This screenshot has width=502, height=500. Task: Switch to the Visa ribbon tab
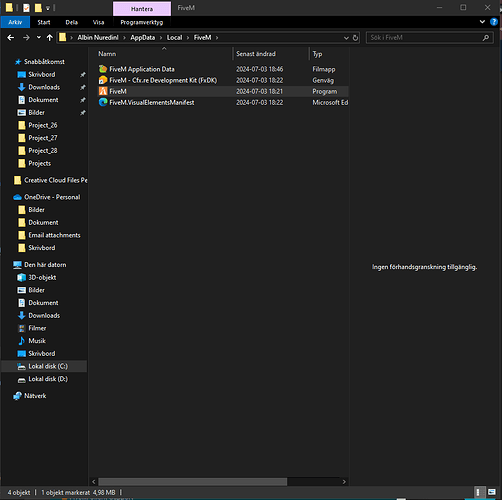[x=98, y=22]
